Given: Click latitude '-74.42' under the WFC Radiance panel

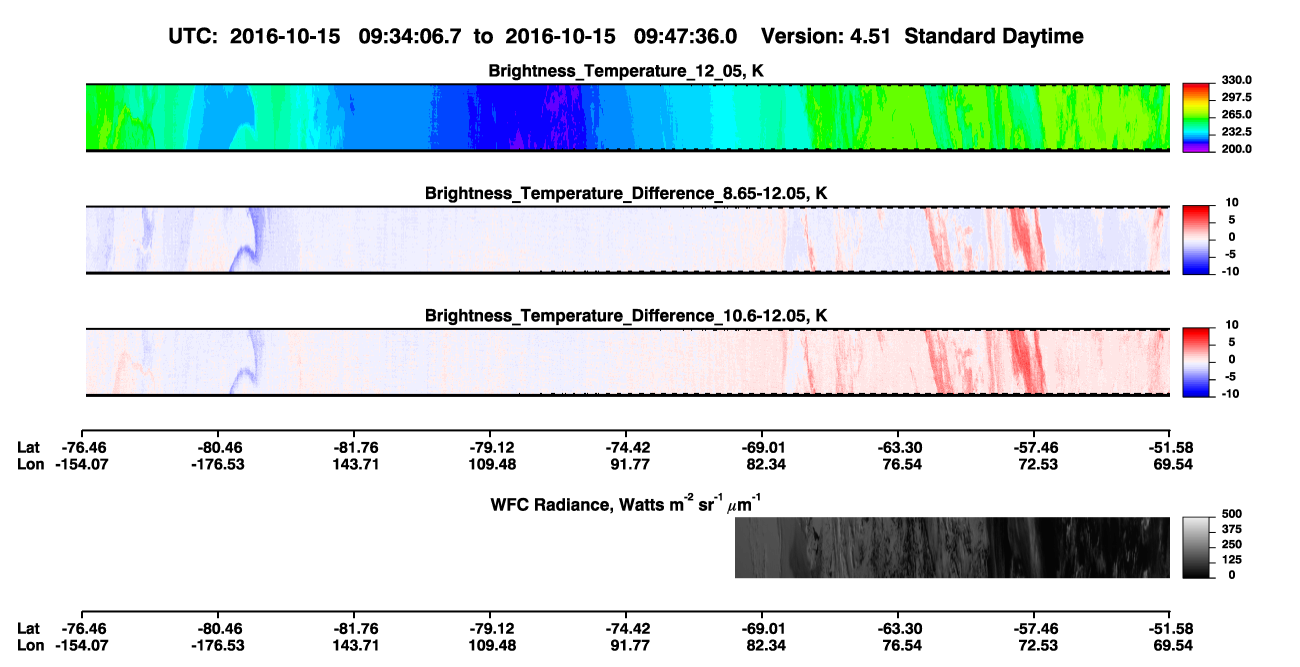Looking at the screenshot, I should (x=626, y=629).
